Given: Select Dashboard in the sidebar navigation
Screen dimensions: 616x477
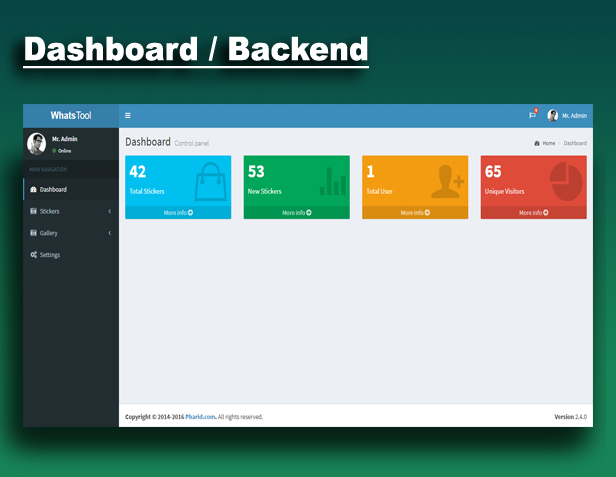Looking at the screenshot, I should pyautogui.click(x=71, y=189).
